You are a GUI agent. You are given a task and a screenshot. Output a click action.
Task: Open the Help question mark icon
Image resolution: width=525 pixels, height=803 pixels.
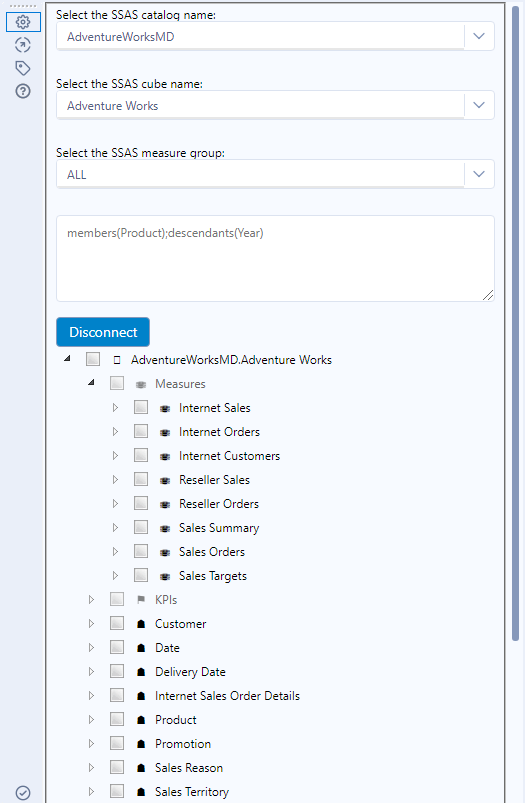(x=23, y=91)
